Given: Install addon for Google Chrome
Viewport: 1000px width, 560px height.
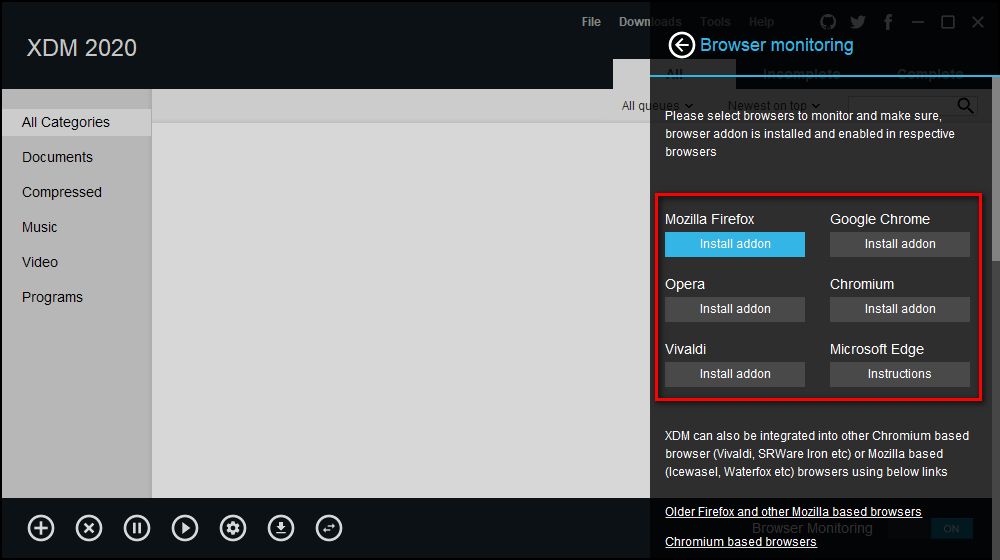Looking at the screenshot, I should tap(900, 244).
